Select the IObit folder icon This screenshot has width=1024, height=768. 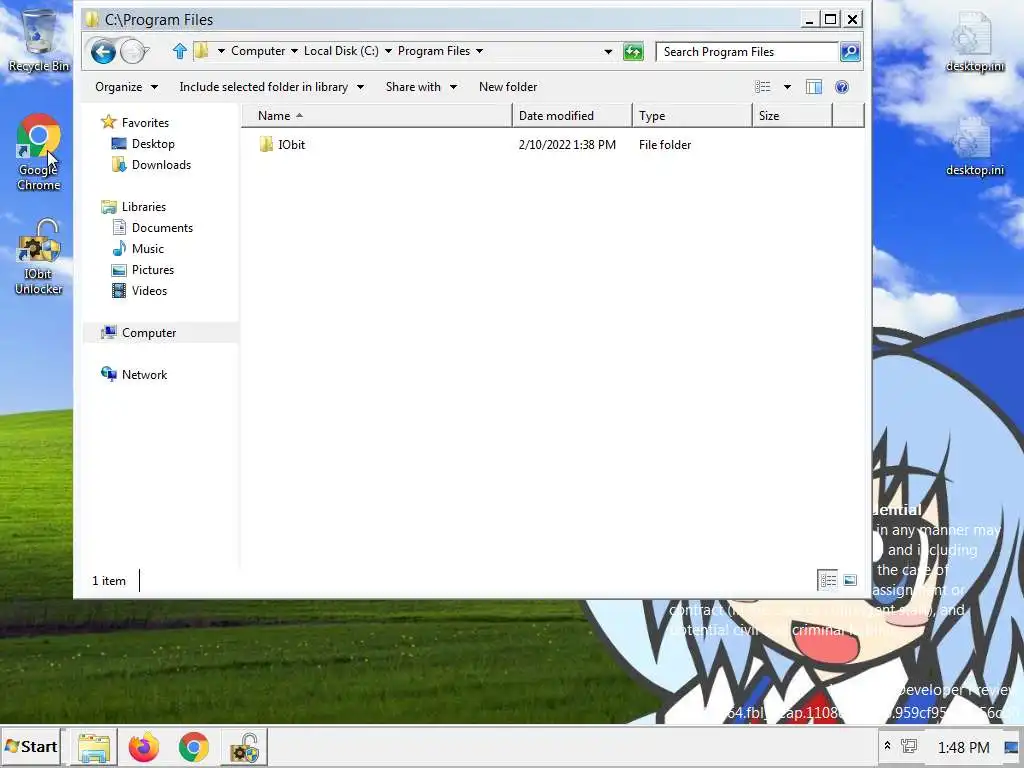(266, 144)
